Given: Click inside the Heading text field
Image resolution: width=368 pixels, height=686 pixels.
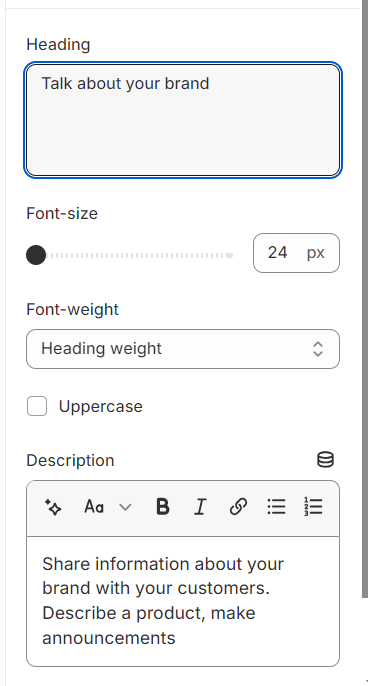Looking at the screenshot, I should coord(183,120).
